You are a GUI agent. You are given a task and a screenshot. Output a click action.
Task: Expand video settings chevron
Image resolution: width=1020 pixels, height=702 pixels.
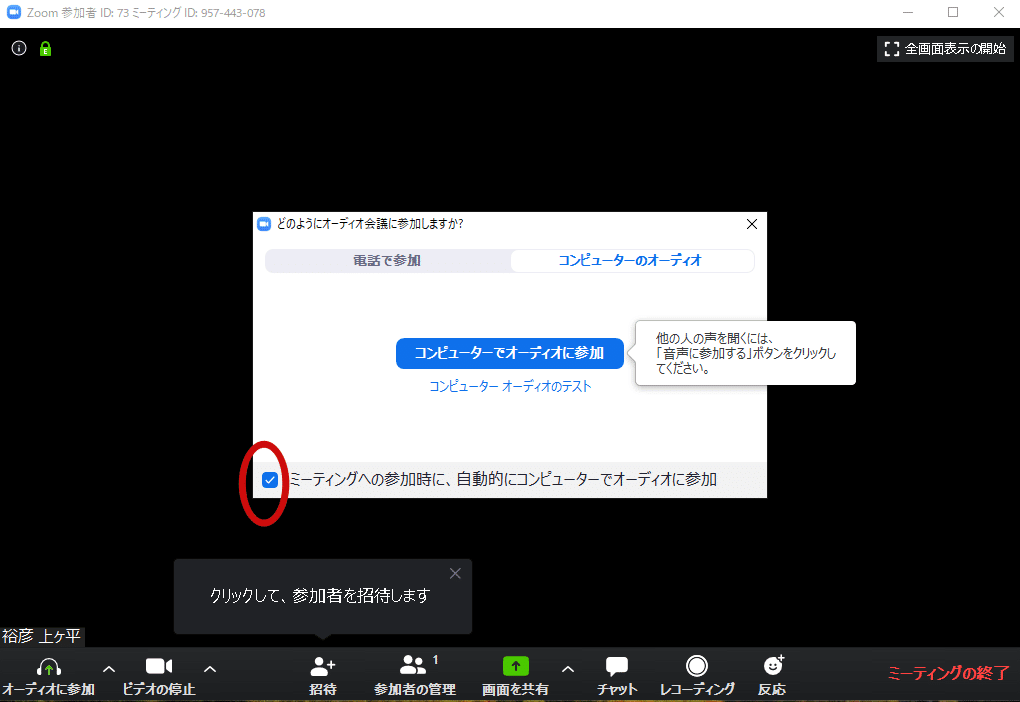(209, 669)
